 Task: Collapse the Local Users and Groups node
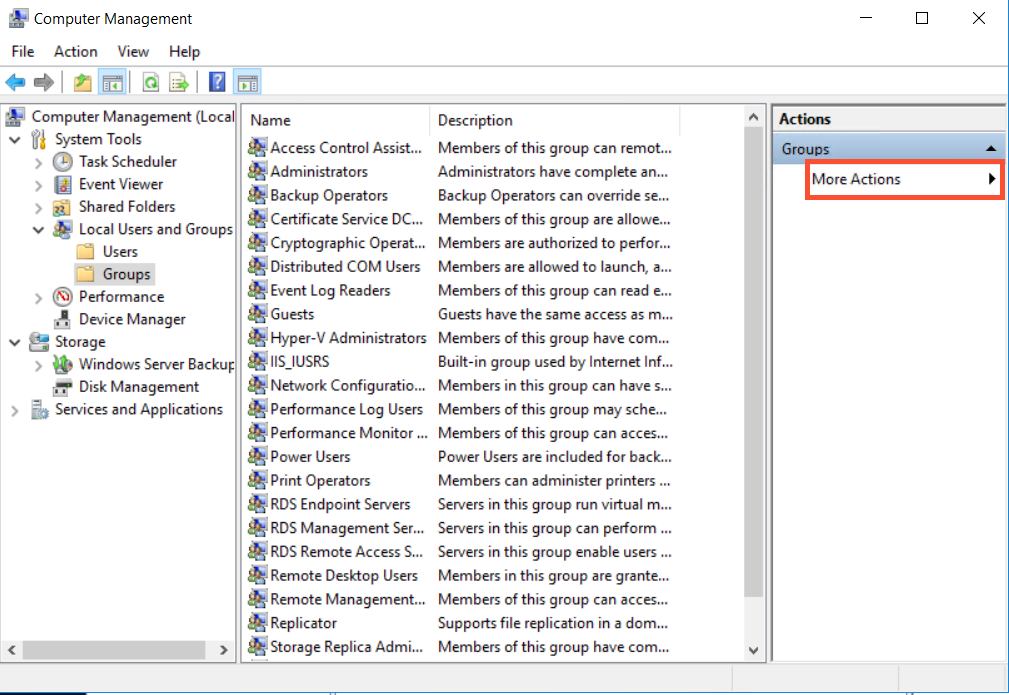39,230
